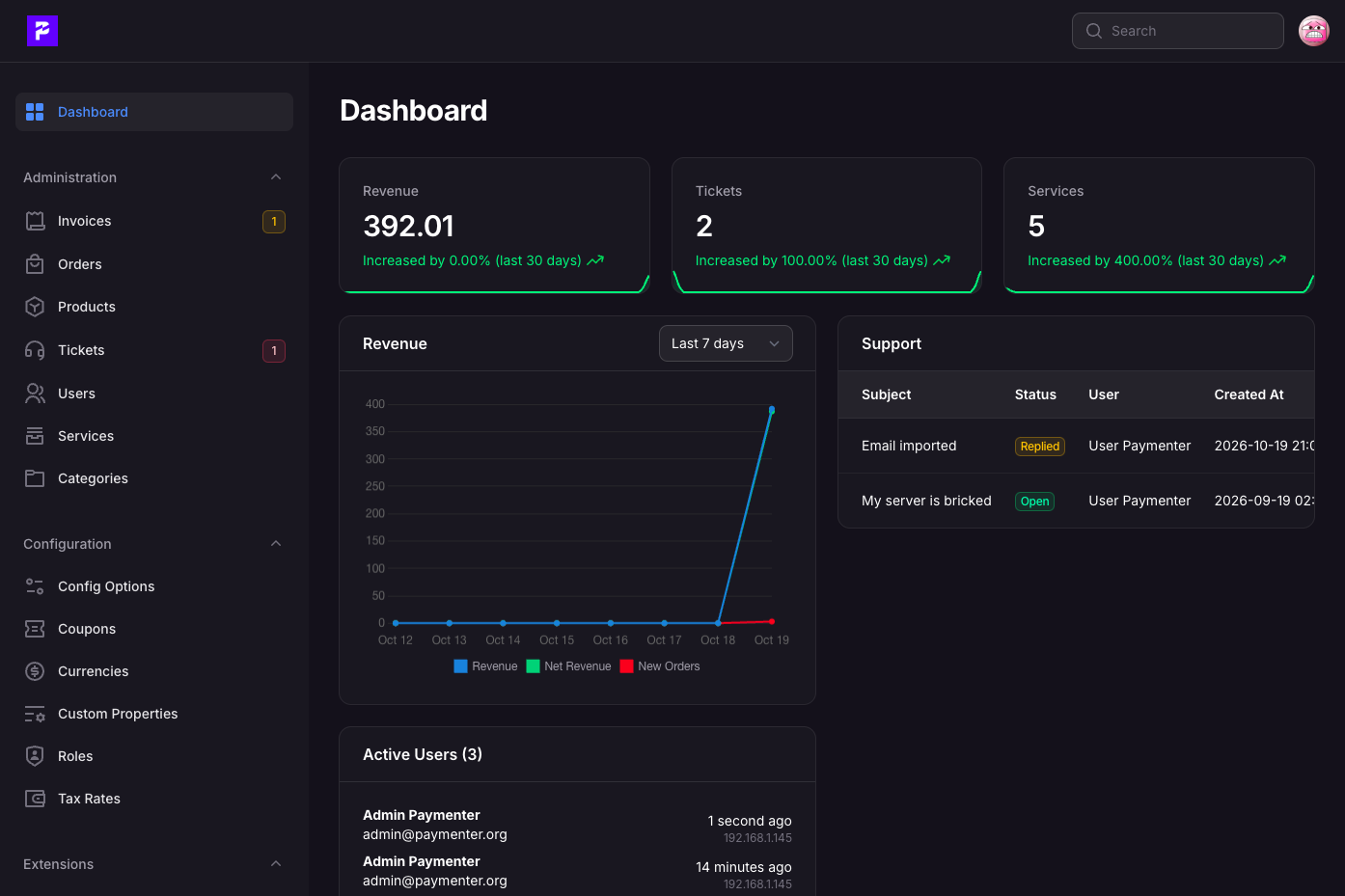Open the user avatar menu

point(1314,31)
